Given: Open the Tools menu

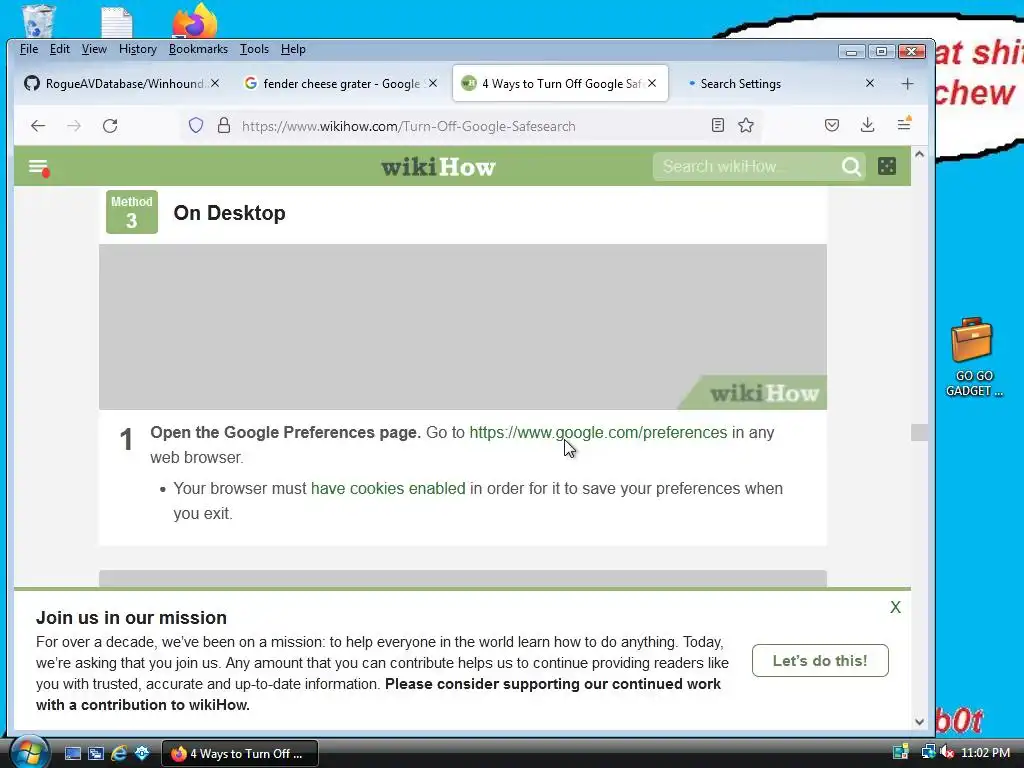Looking at the screenshot, I should pyautogui.click(x=254, y=49).
